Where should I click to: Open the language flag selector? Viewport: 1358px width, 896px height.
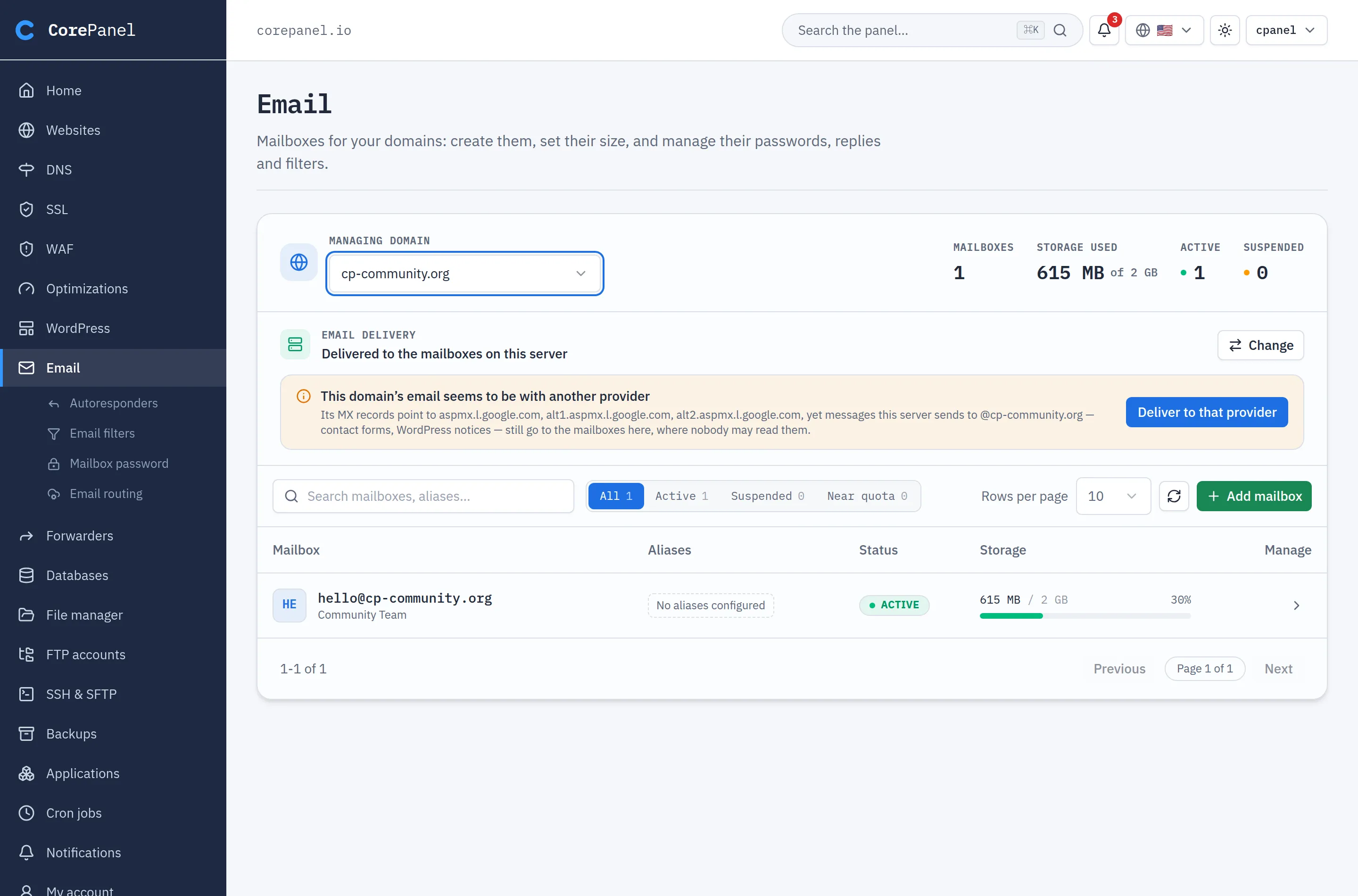[x=1164, y=30]
